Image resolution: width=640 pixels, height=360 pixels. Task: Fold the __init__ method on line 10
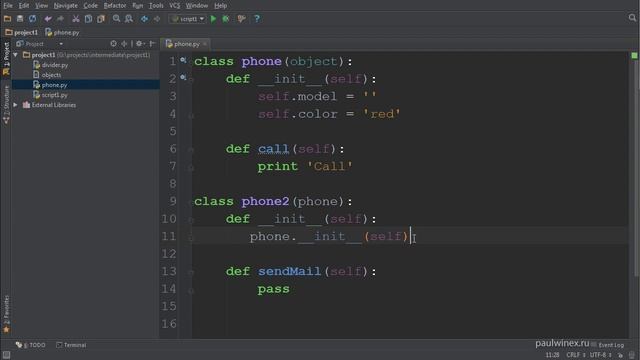pos(191,220)
